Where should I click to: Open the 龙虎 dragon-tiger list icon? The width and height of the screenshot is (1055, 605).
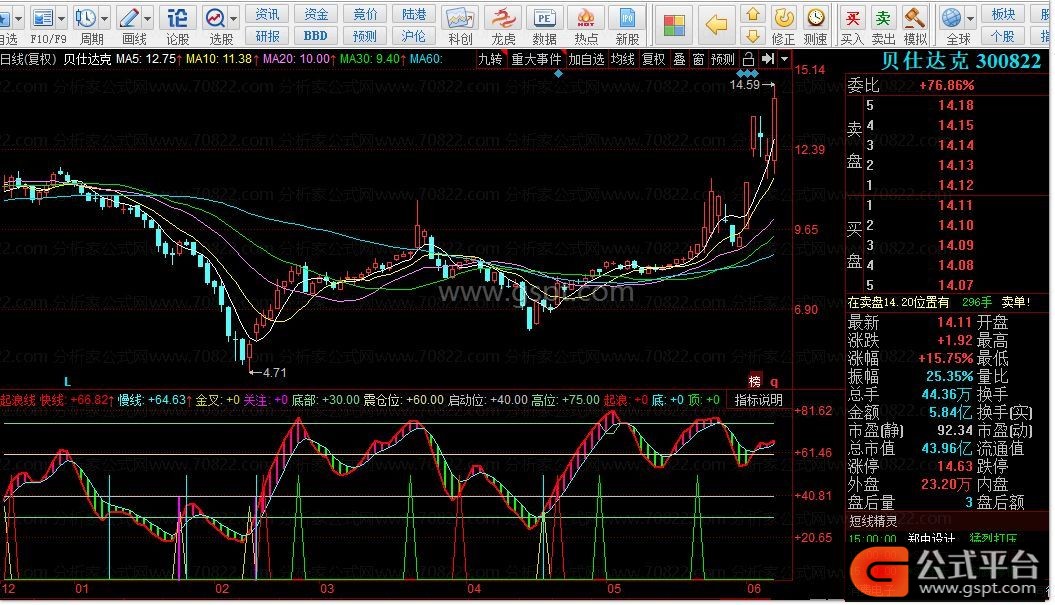(503, 17)
